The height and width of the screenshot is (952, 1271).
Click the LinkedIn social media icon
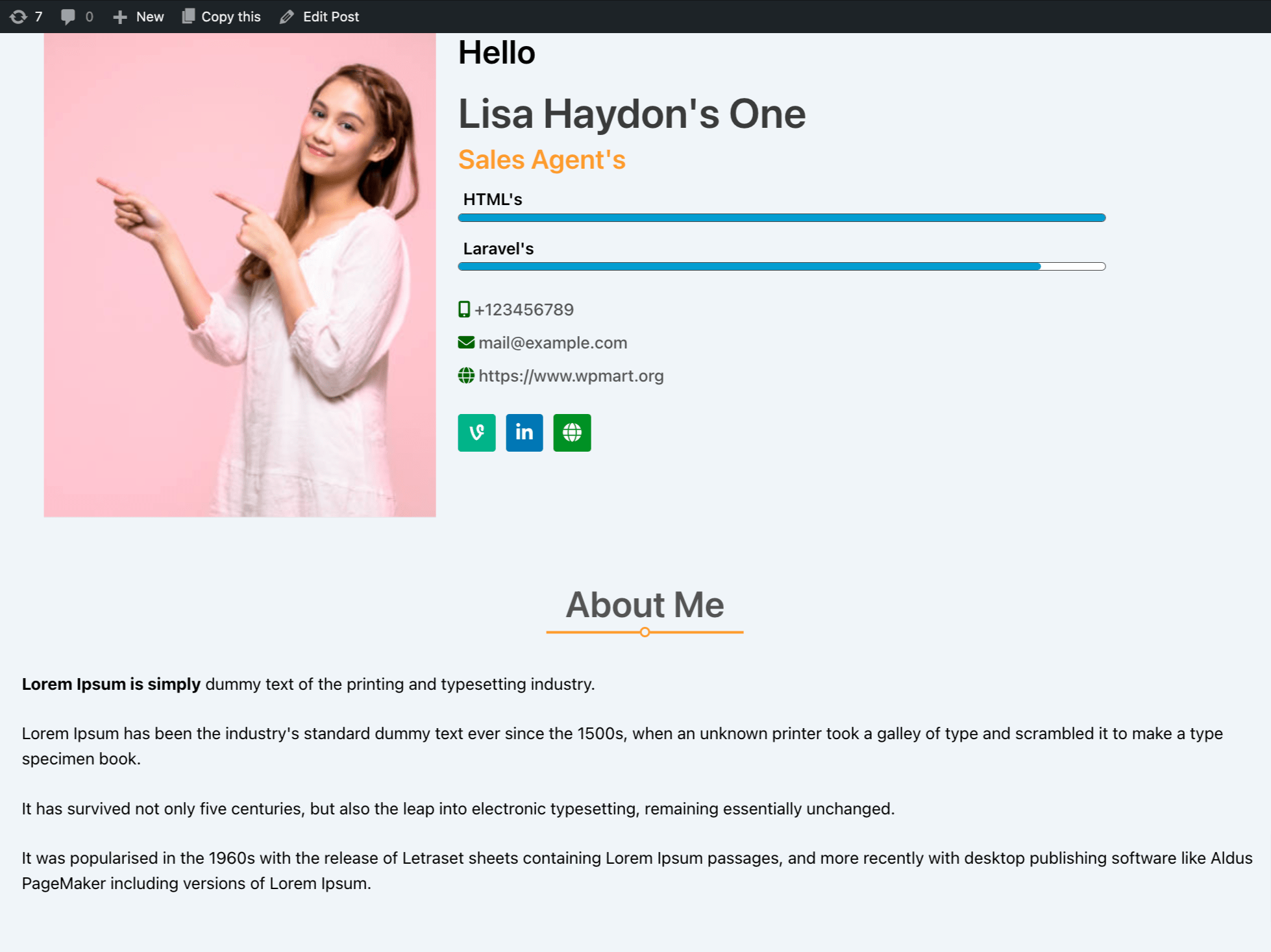click(524, 432)
